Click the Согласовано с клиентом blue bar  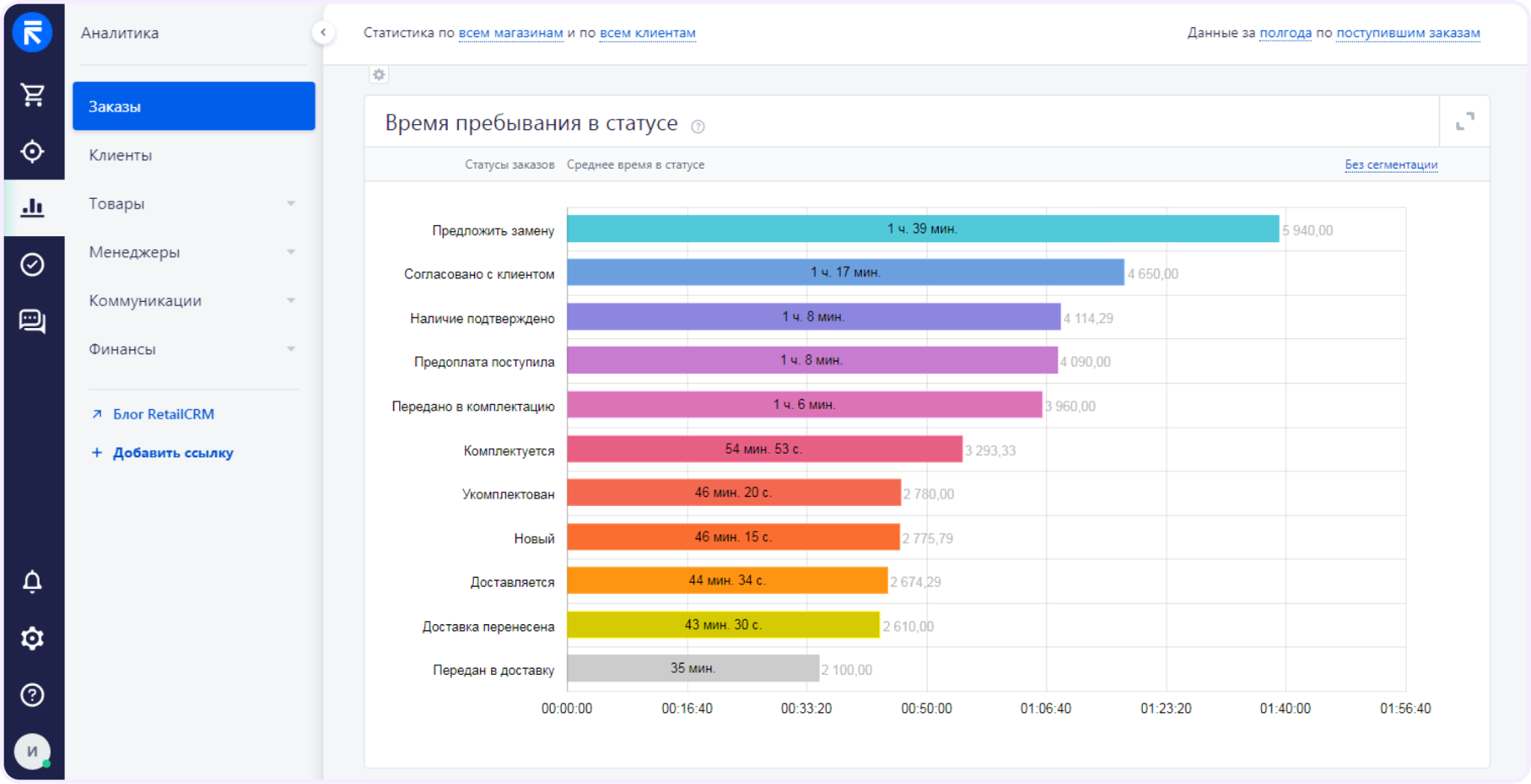coord(845,272)
